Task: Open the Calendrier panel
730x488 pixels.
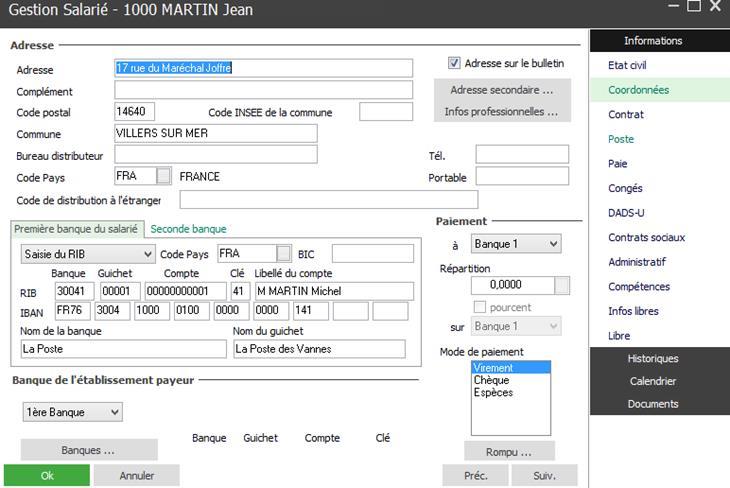Action: point(660,381)
